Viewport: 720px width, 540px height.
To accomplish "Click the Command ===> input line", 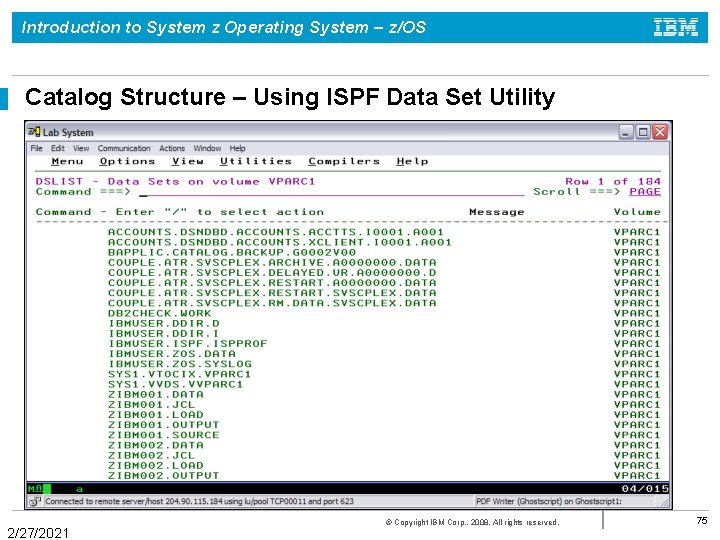I will click(x=331, y=192).
